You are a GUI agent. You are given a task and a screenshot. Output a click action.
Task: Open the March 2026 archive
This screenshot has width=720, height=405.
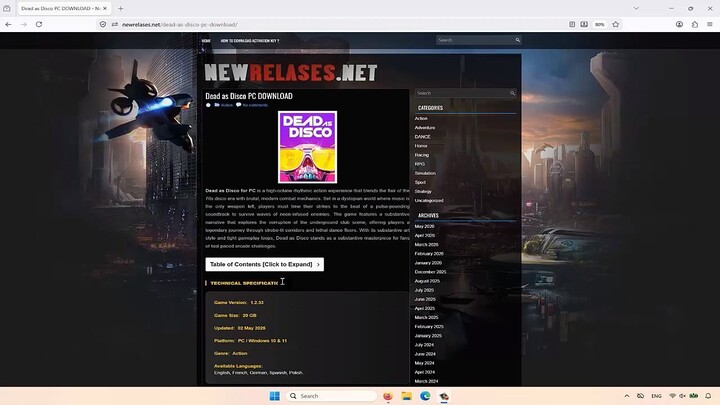tap(427, 245)
